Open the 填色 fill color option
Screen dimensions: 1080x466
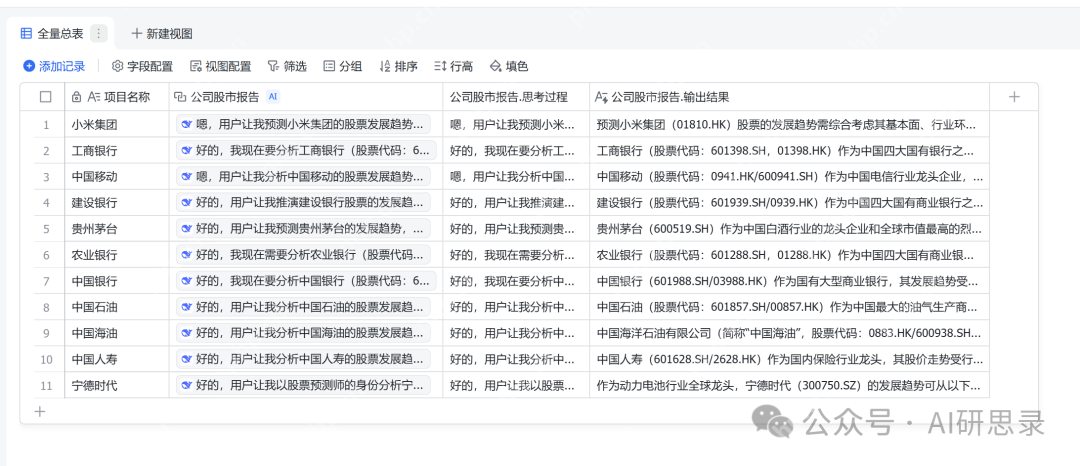tap(508, 67)
